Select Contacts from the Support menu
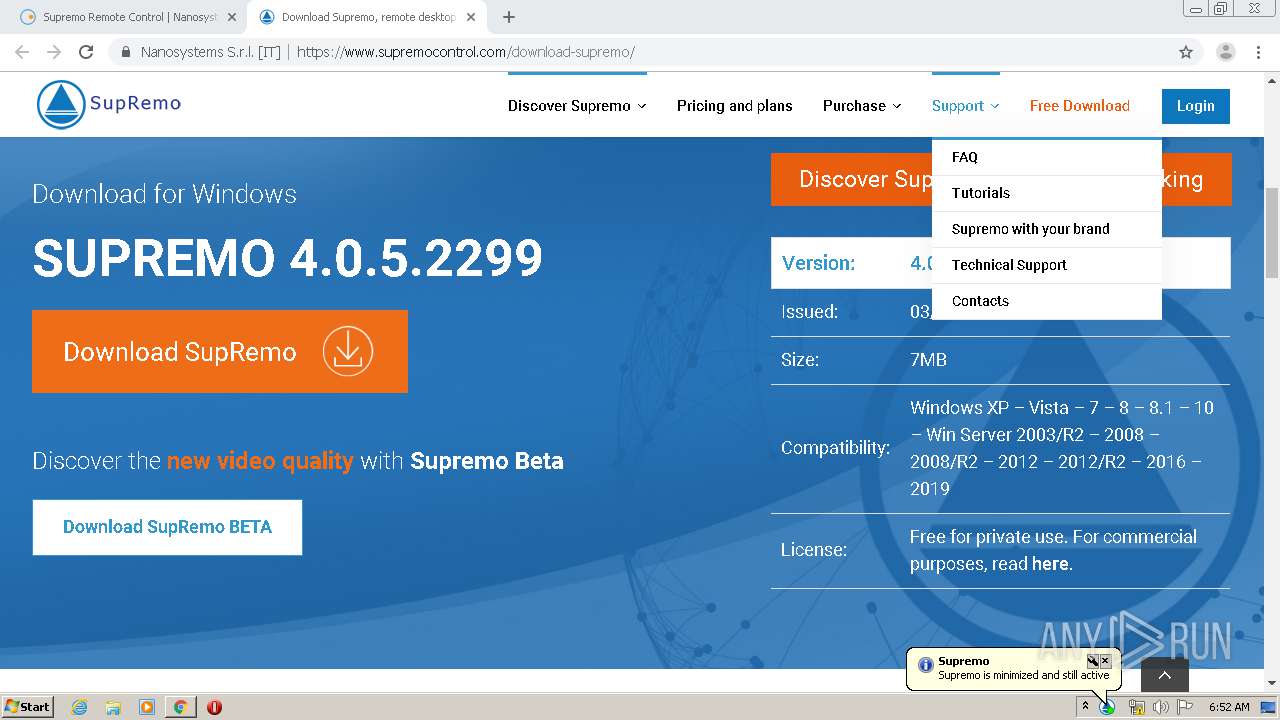 point(1047,301)
